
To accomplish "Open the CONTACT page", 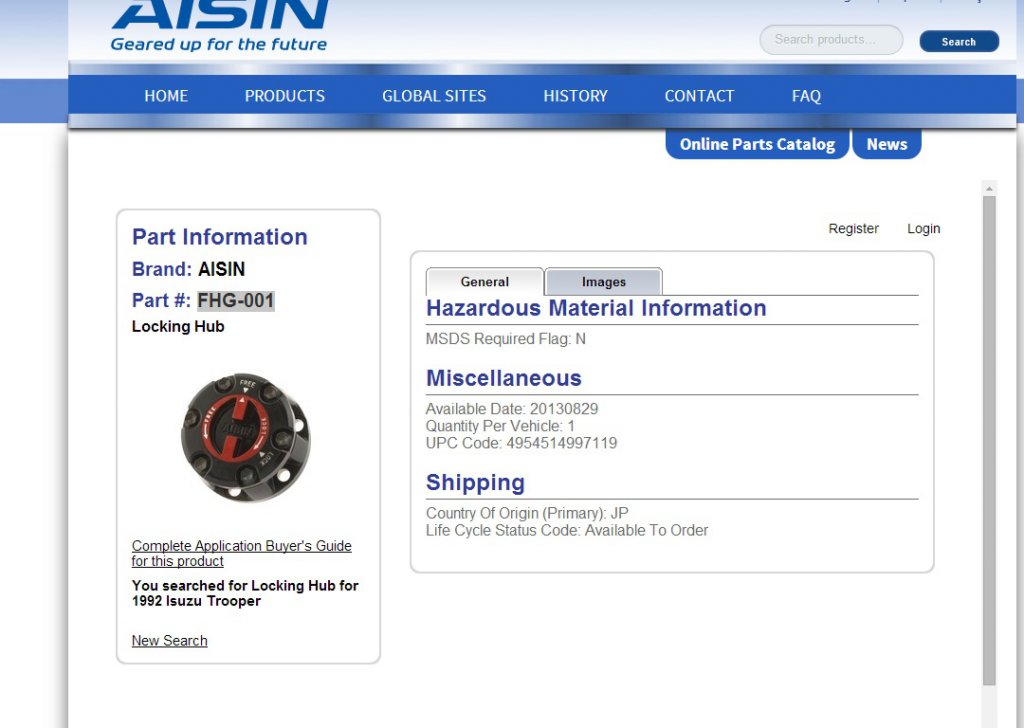I will [x=699, y=96].
